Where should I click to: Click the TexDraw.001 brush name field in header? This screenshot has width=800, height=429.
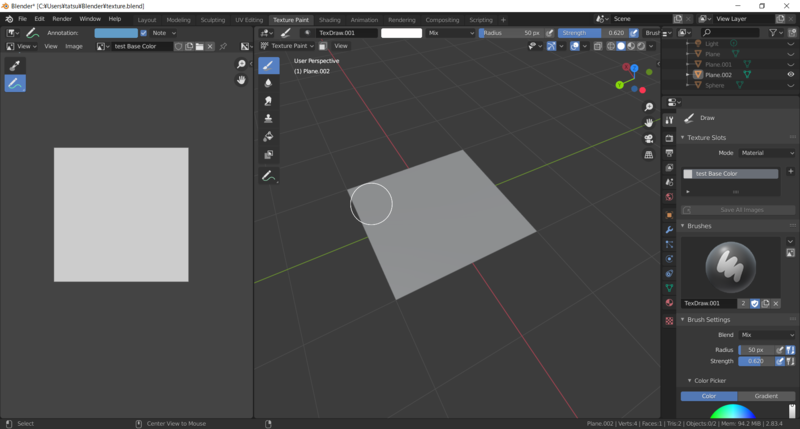point(346,33)
